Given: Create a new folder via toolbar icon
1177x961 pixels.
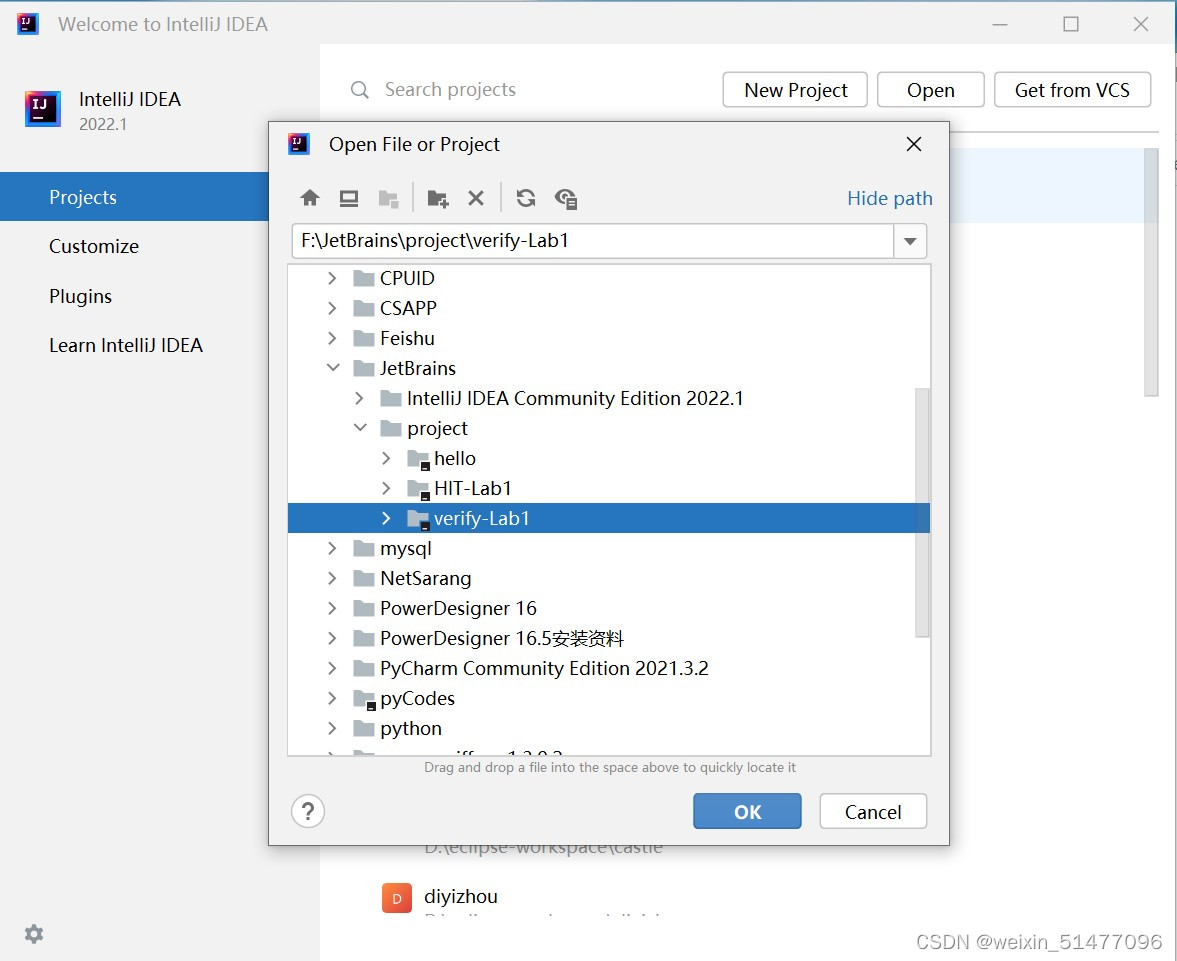Looking at the screenshot, I should tap(438, 198).
